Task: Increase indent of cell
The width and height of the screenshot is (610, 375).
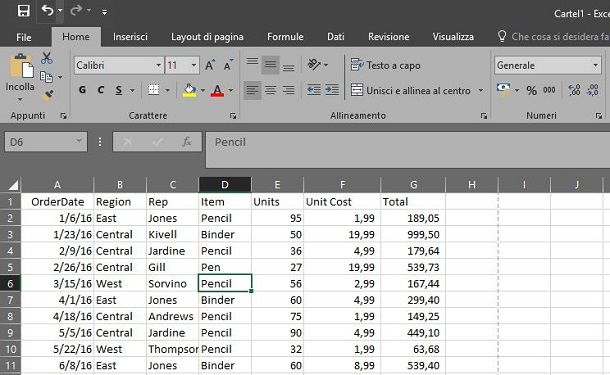Action: [332, 90]
